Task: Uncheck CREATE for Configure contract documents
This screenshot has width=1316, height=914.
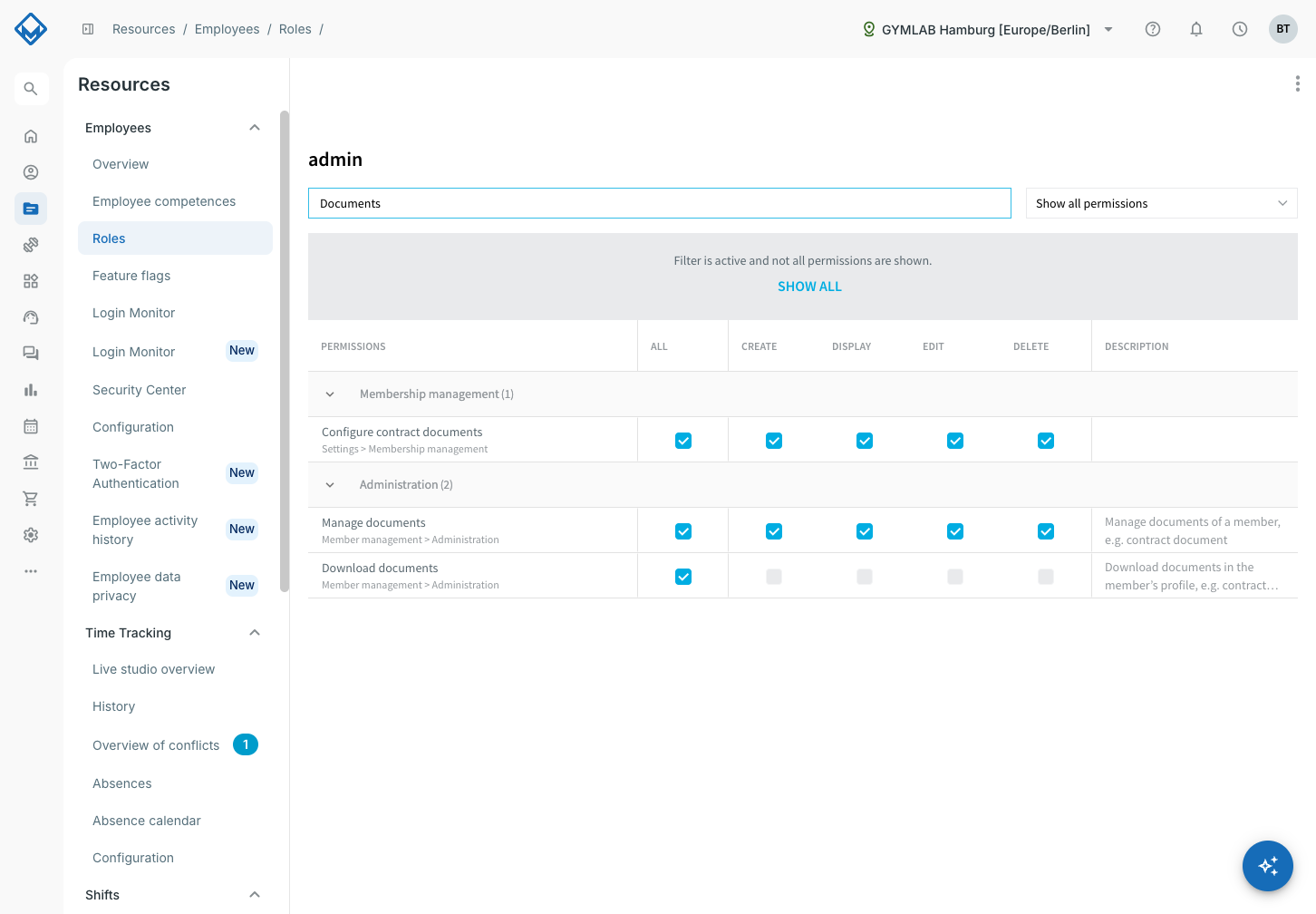Action: 774,441
